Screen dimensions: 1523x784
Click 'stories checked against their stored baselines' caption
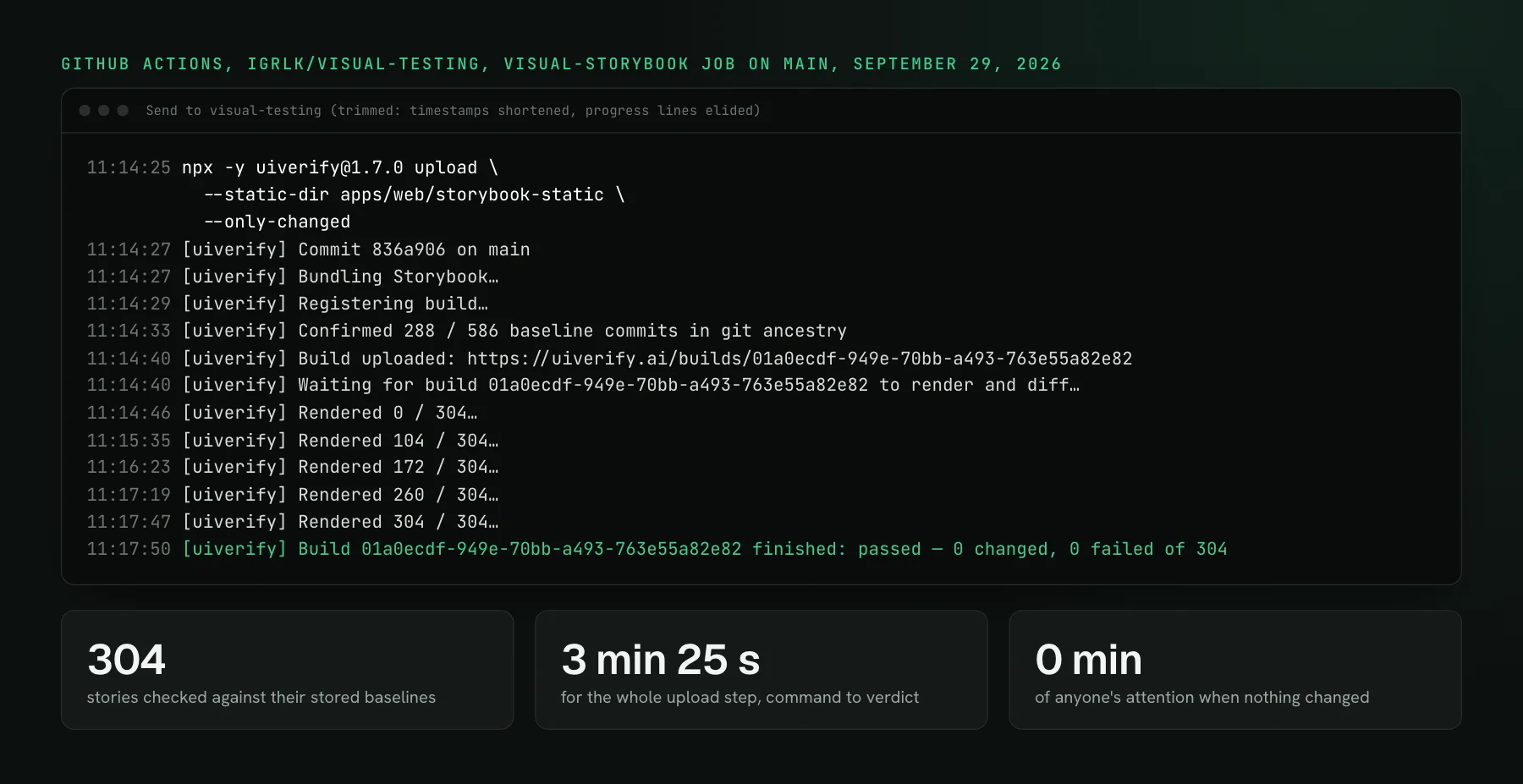pos(261,698)
